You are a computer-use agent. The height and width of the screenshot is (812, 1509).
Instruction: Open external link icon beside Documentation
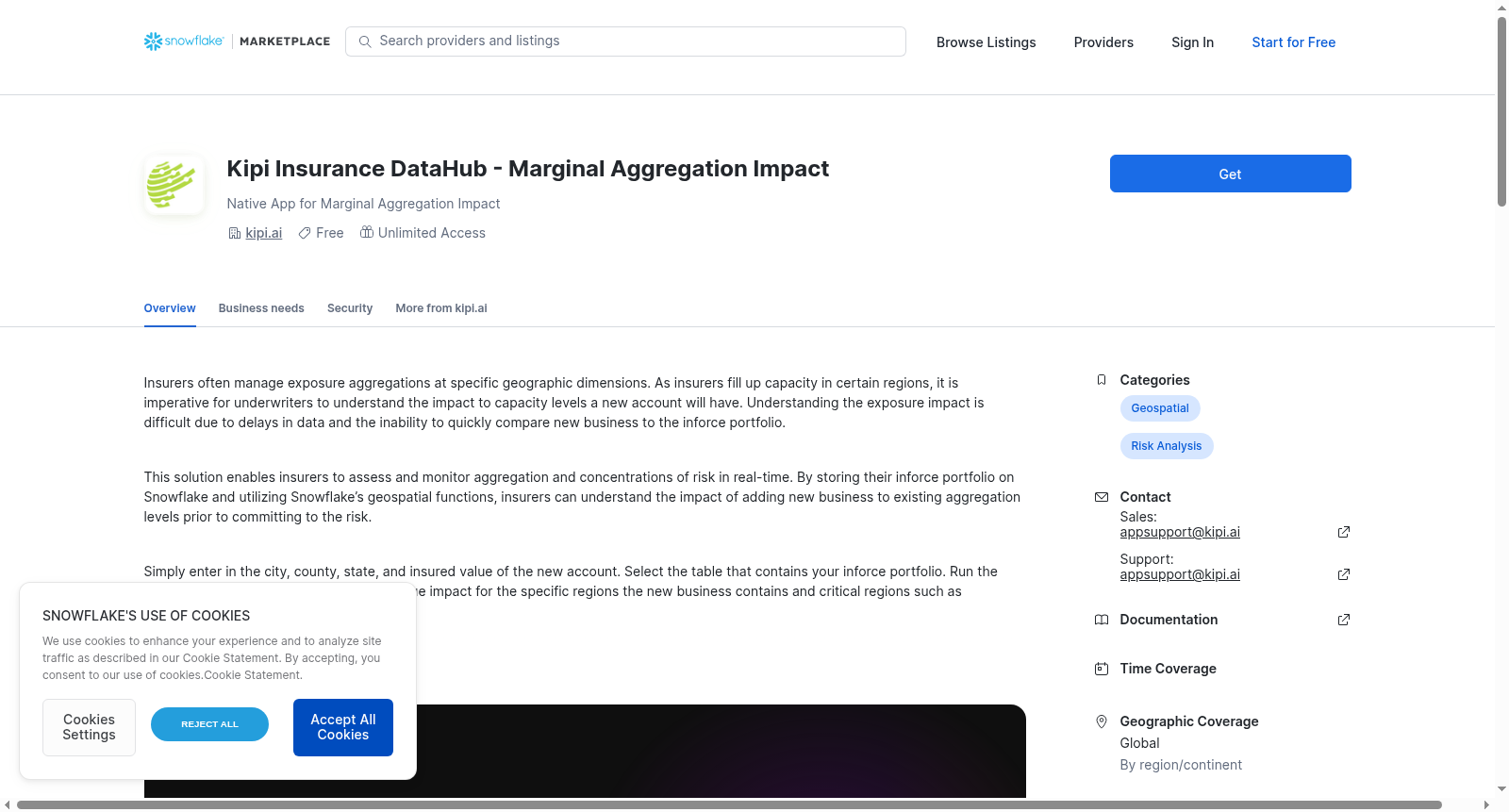click(x=1344, y=620)
